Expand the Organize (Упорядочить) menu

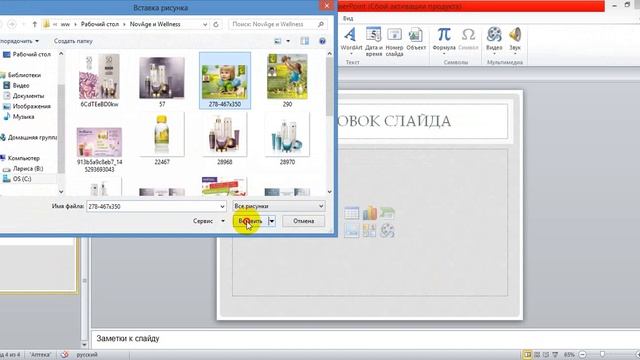[x=19, y=41]
